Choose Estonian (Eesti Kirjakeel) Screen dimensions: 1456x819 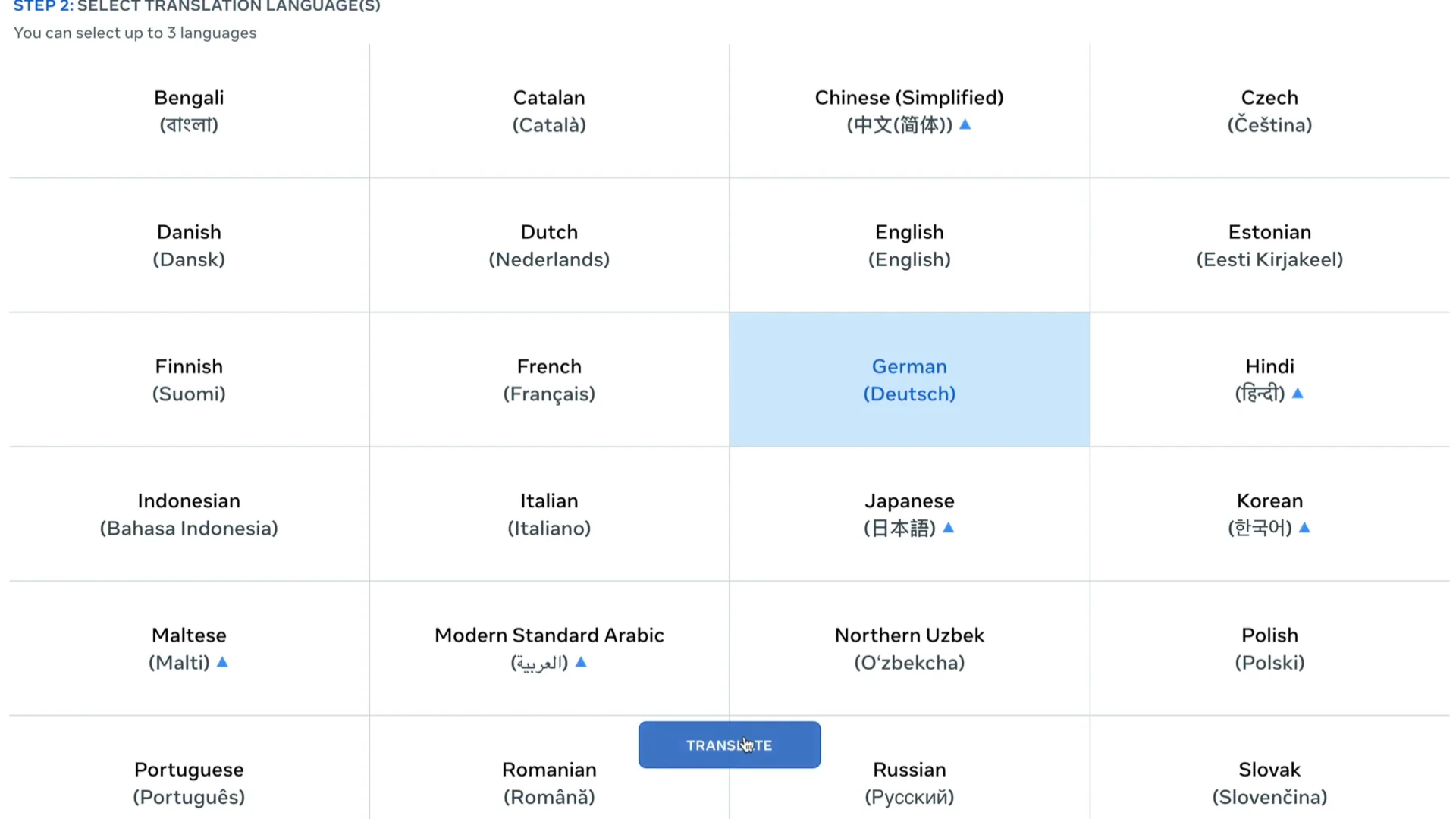pyautogui.click(x=1269, y=245)
